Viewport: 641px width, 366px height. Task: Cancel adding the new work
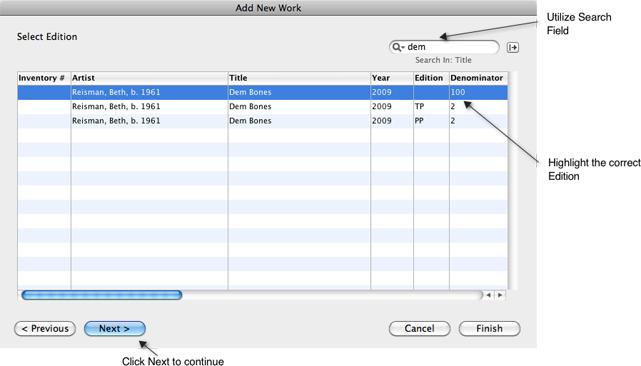pyautogui.click(x=419, y=329)
